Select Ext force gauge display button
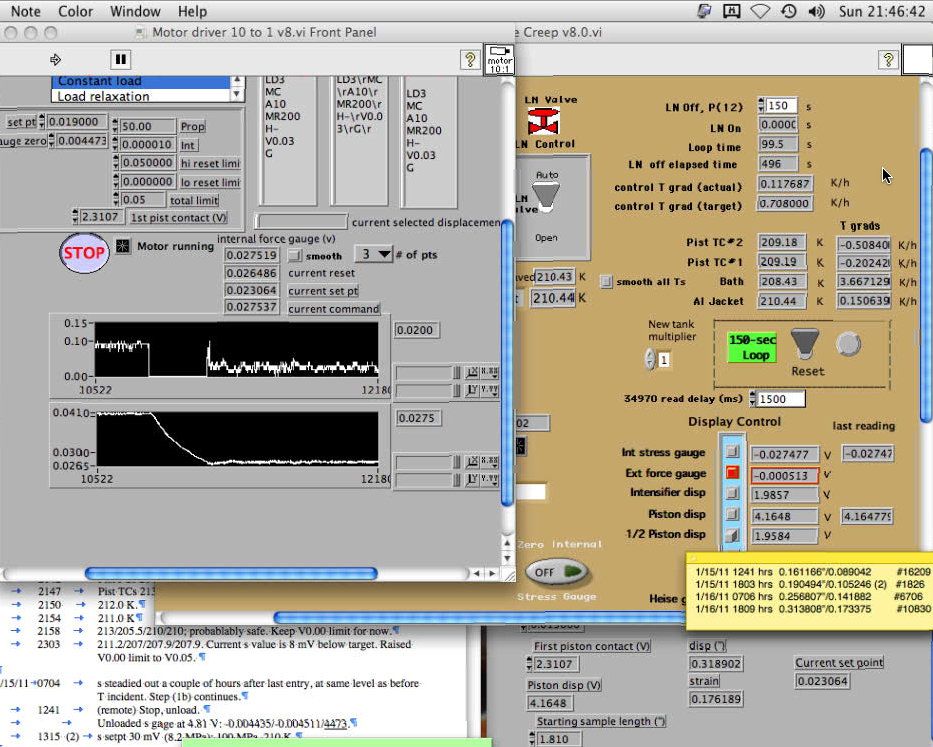The height and width of the screenshot is (747, 933). point(732,473)
